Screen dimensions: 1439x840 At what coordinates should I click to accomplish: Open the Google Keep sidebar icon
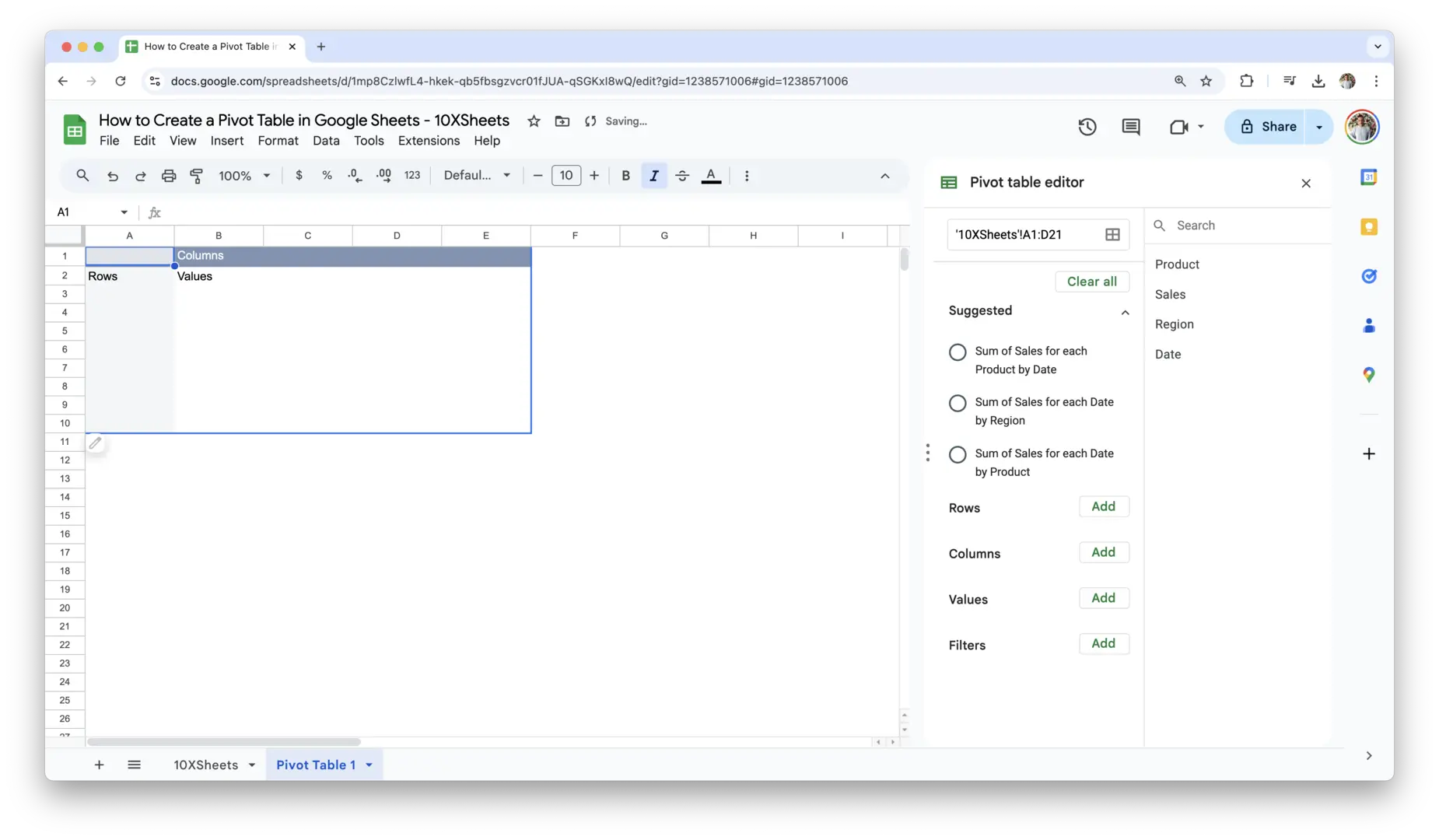[1368, 227]
